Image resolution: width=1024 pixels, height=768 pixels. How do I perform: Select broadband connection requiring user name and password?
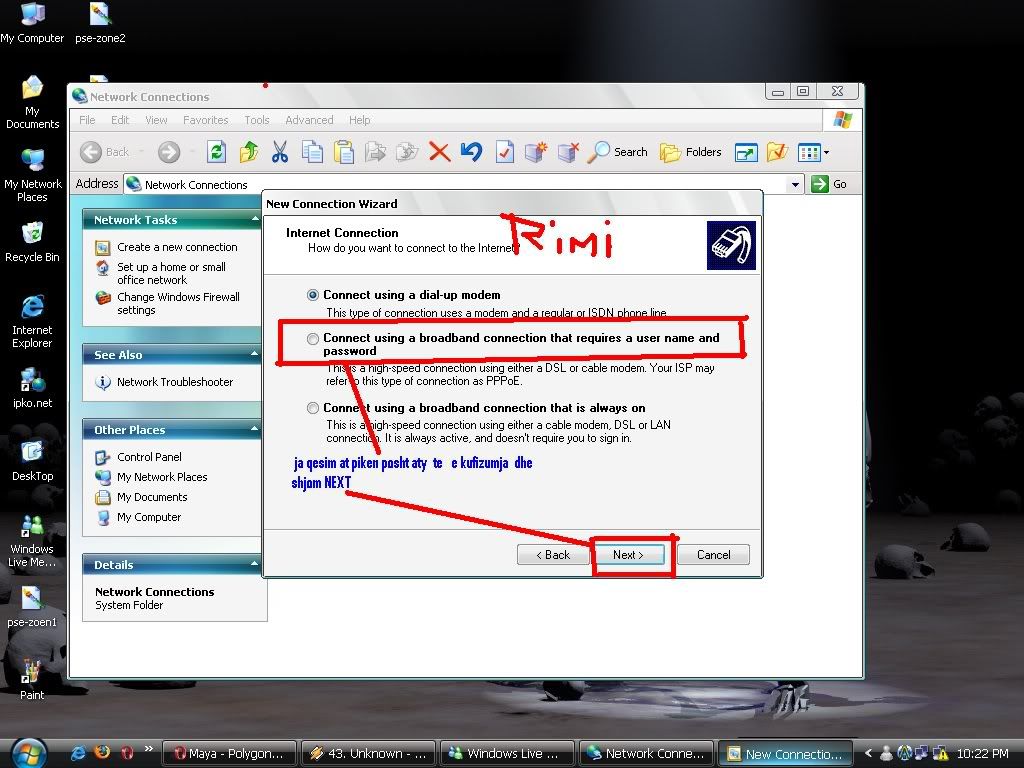tap(313, 338)
